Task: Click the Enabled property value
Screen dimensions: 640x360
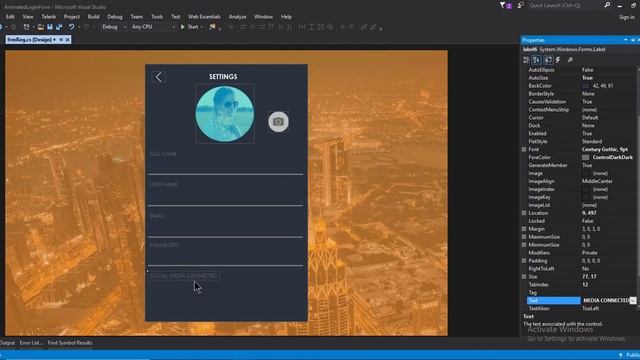Action: click(x=587, y=133)
